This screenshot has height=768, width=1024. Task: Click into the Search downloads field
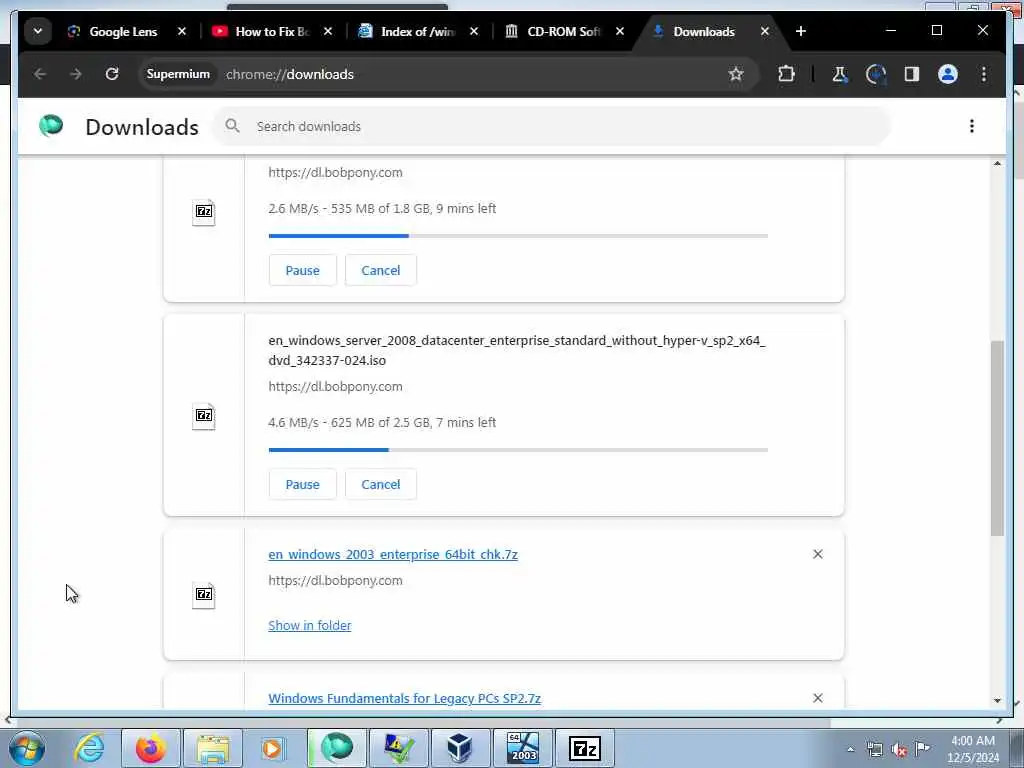click(551, 126)
